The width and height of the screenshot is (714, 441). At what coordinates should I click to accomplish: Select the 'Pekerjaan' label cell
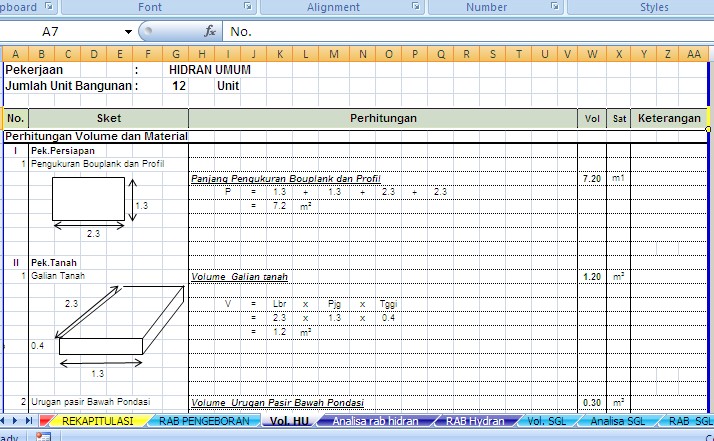[34, 70]
